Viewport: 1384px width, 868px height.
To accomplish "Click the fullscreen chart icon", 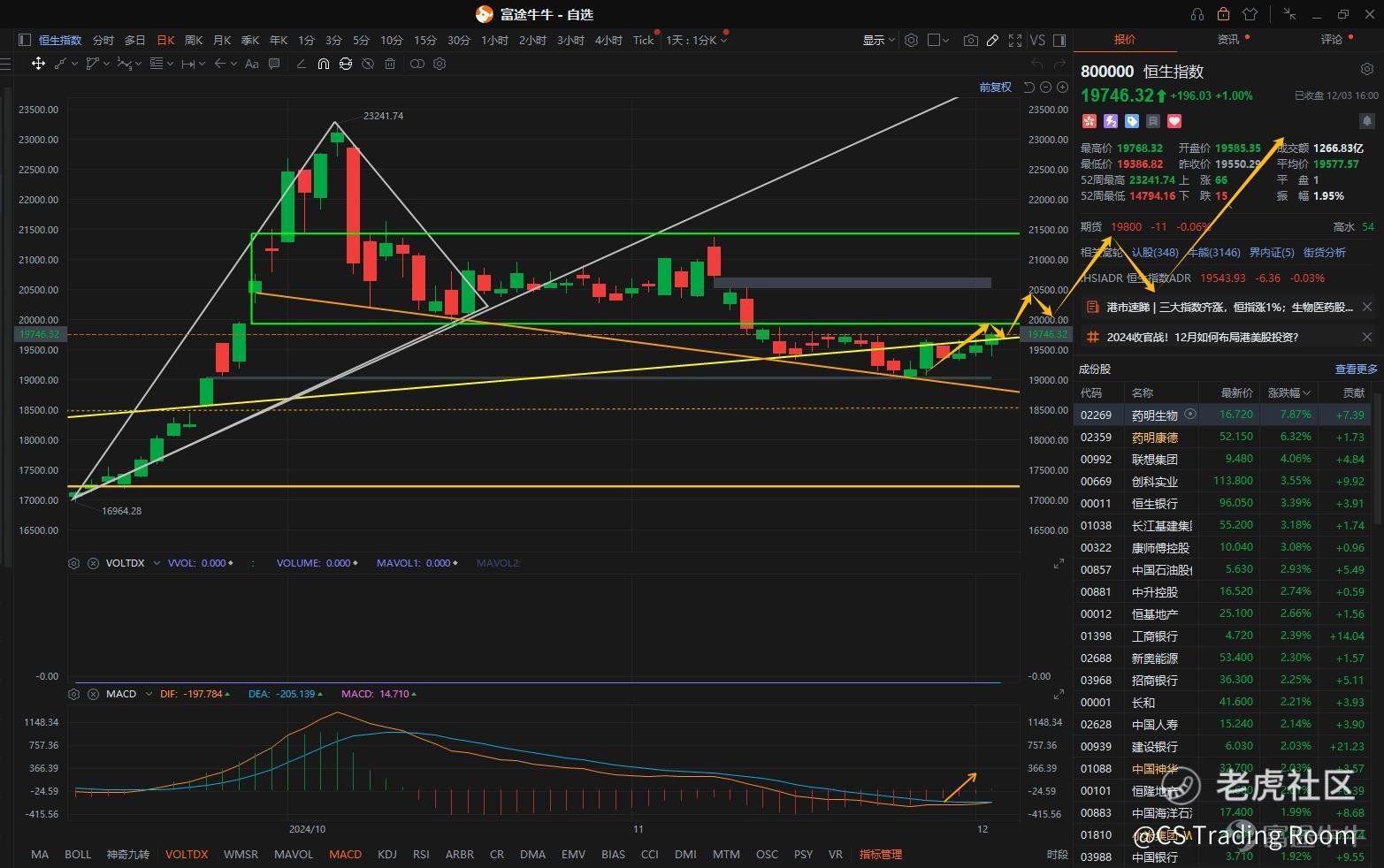I will click(1015, 40).
